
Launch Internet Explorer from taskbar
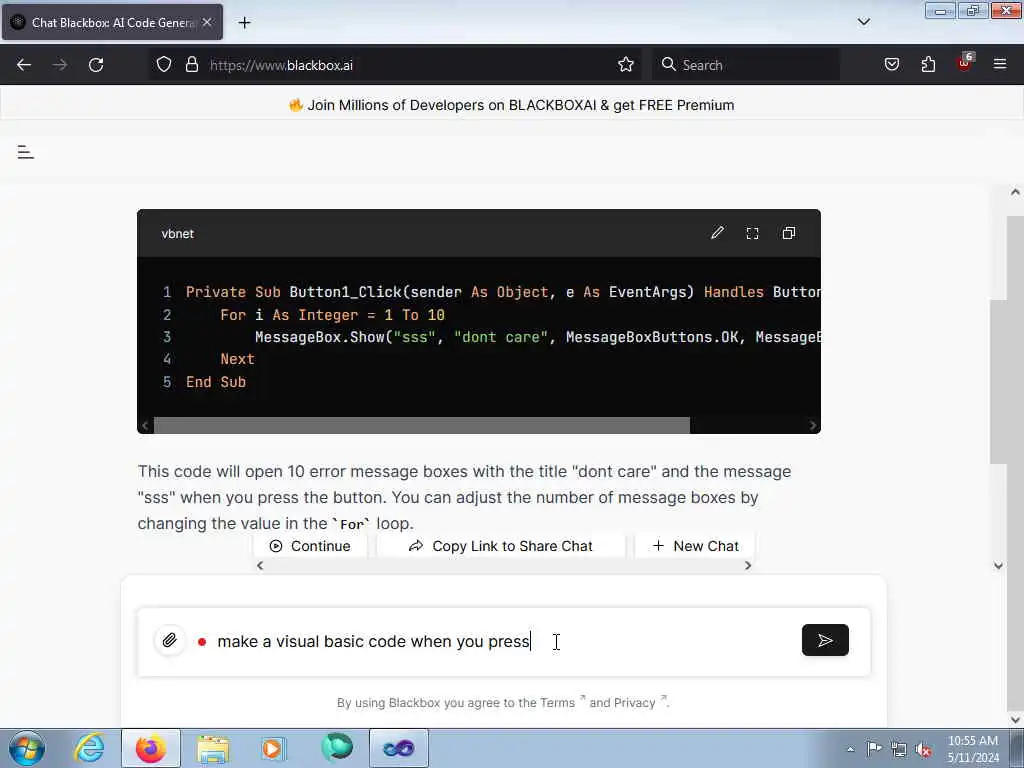click(89, 748)
